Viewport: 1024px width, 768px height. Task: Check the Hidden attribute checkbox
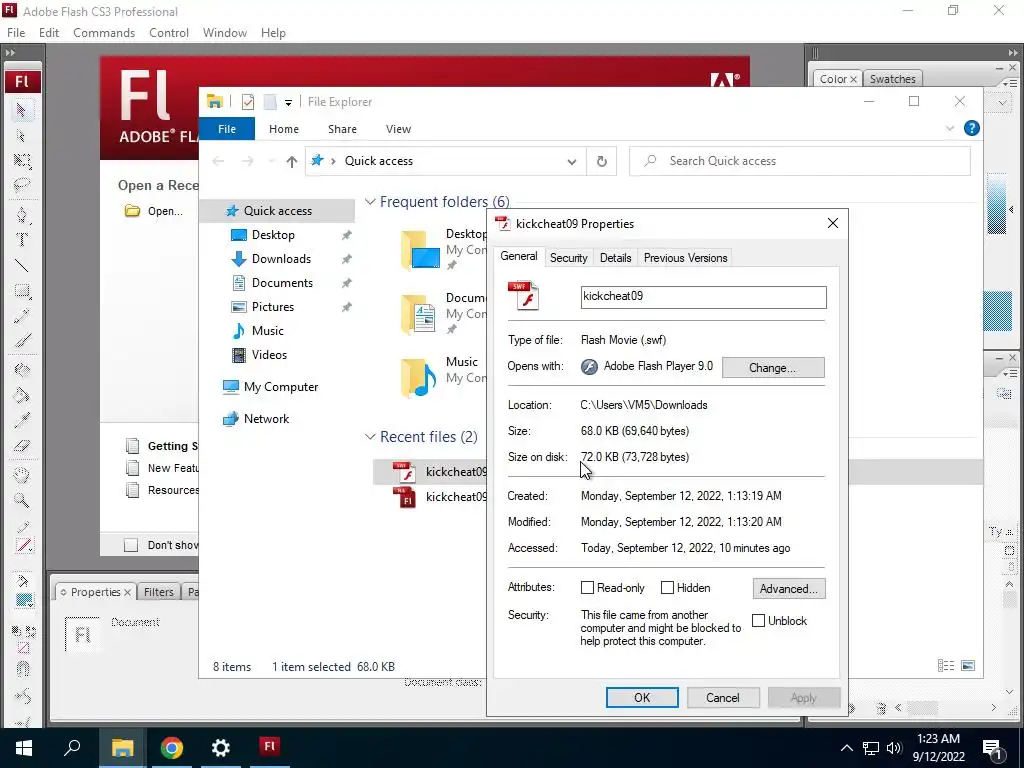[x=667, y=588]
